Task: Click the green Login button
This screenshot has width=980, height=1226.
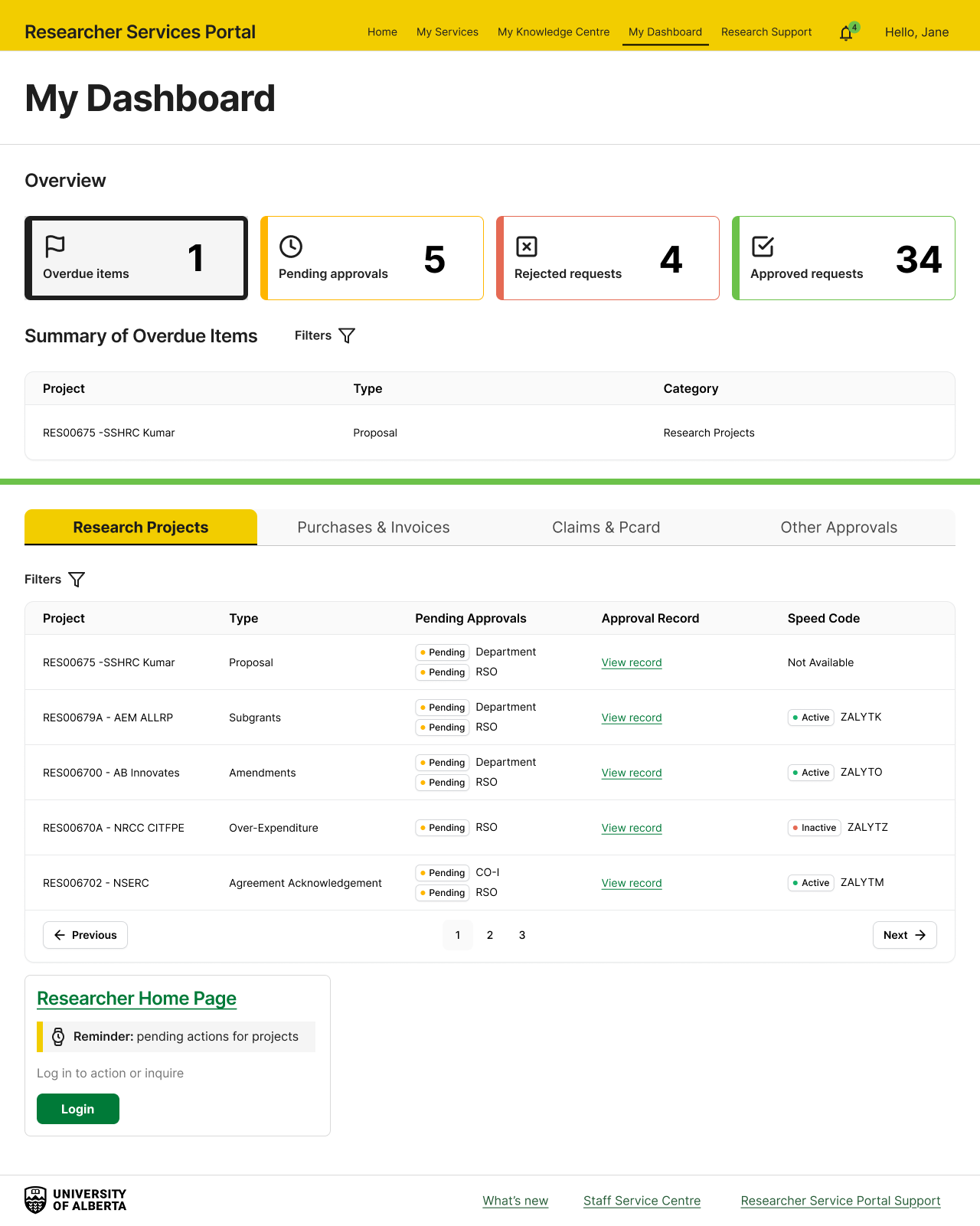Action: tap(78, 1109)
